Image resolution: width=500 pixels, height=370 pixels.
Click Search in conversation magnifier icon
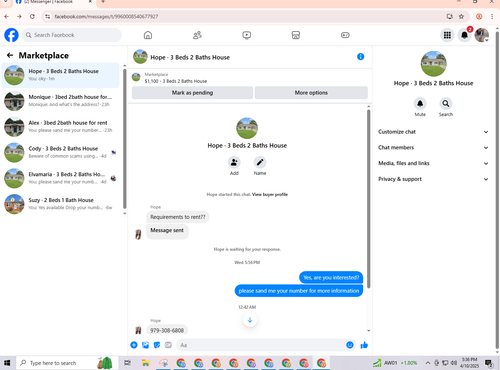coord(446,104)
